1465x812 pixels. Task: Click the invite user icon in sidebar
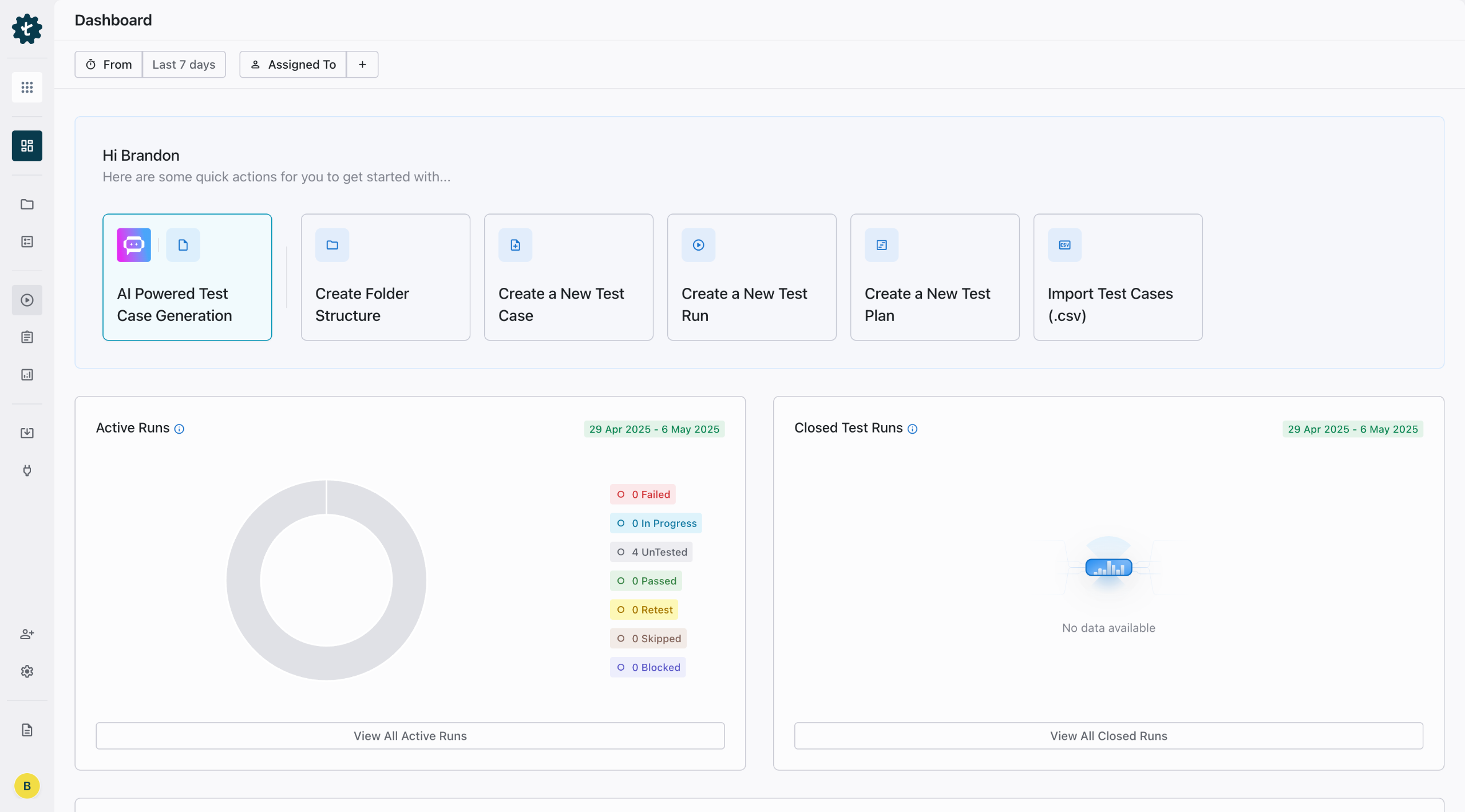tap(27, 634)
